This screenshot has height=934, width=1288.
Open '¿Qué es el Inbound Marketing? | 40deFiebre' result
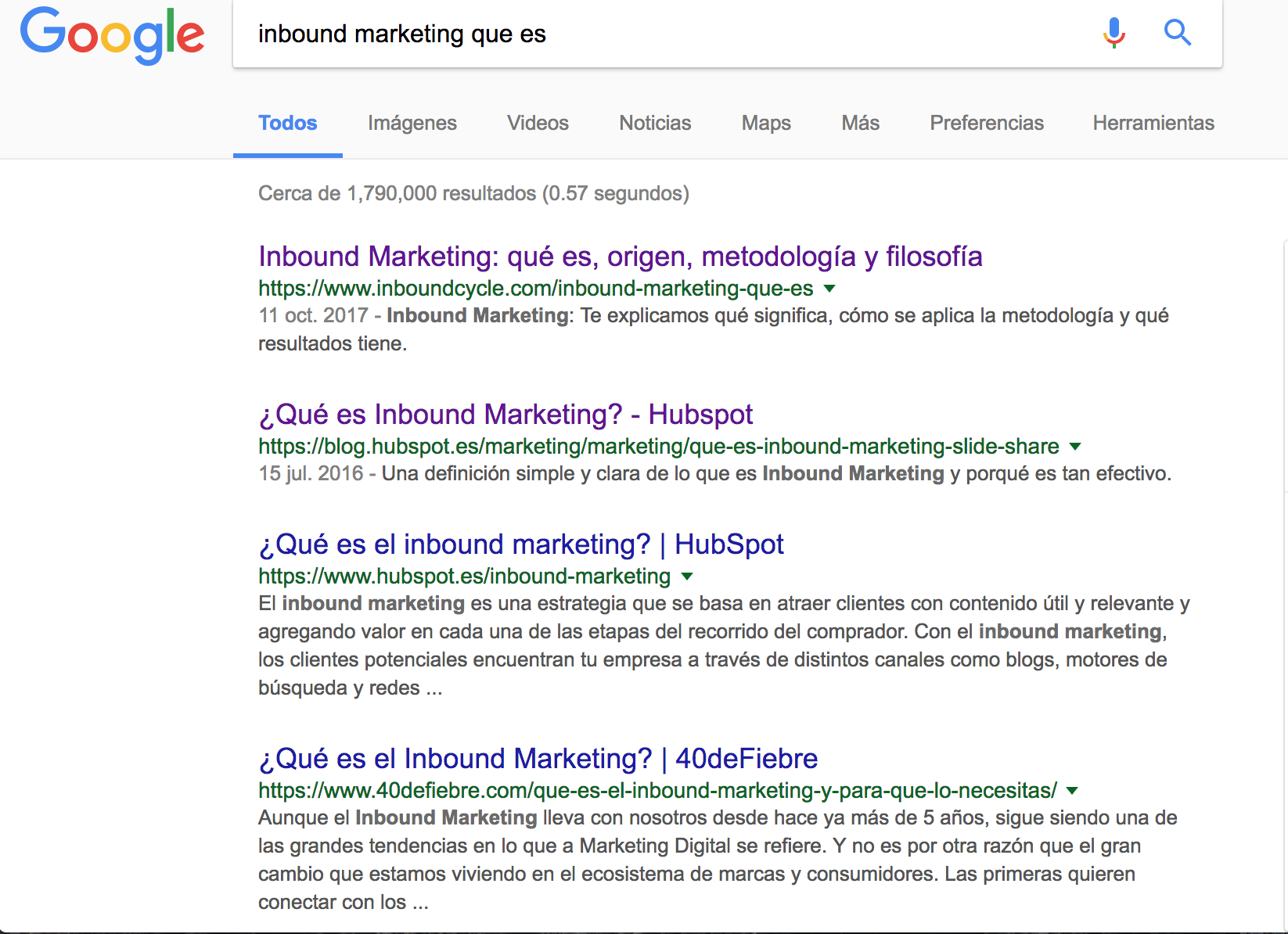click(x=538, y=759)
